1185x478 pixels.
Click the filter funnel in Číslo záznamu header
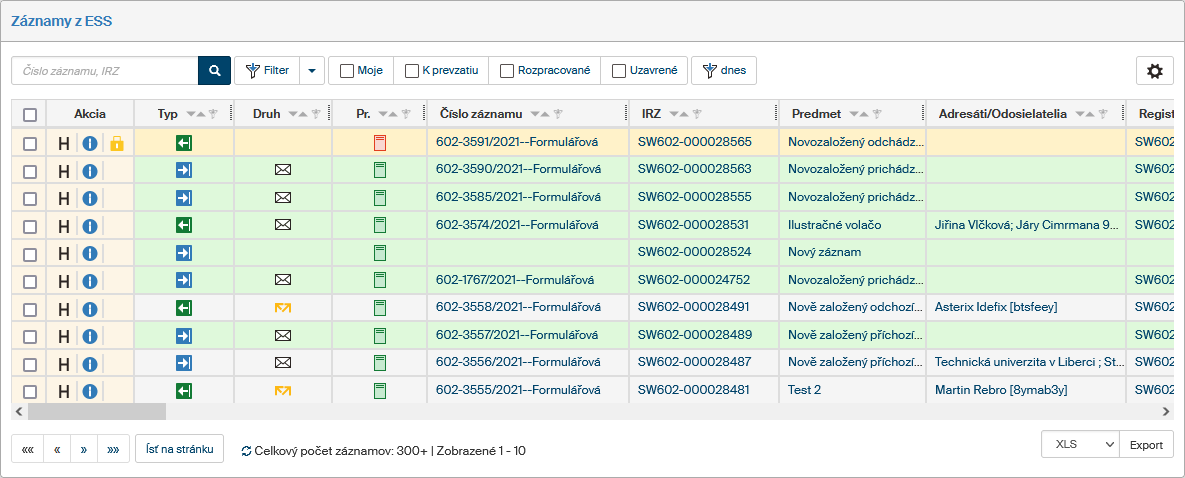559,114
